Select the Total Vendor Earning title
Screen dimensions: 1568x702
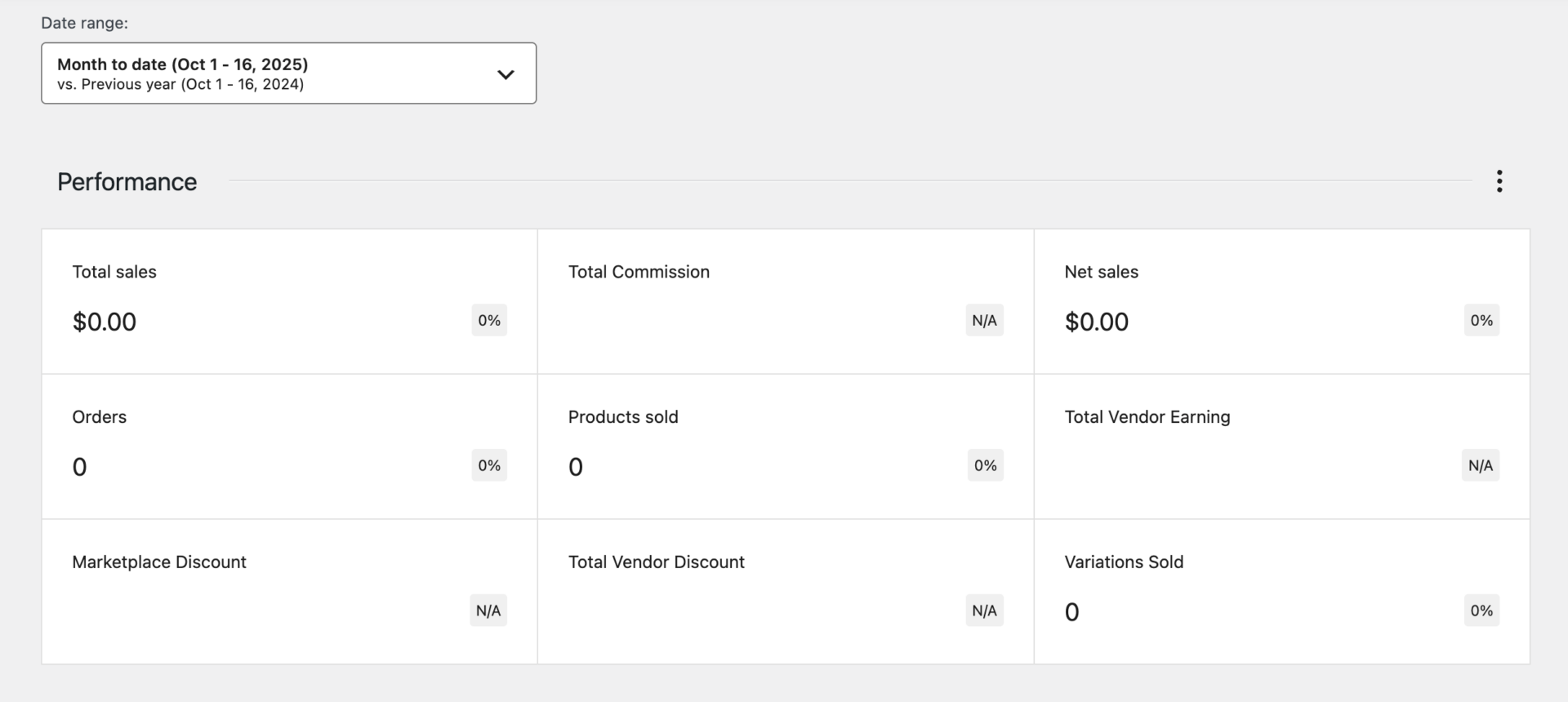(1147, 417)
